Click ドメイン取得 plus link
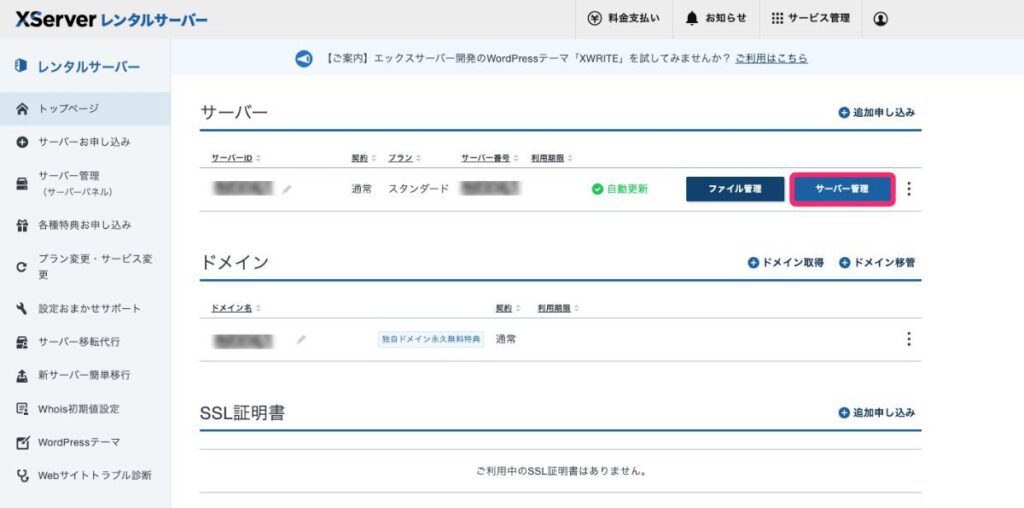1024x508 pixels. [786, 263]
